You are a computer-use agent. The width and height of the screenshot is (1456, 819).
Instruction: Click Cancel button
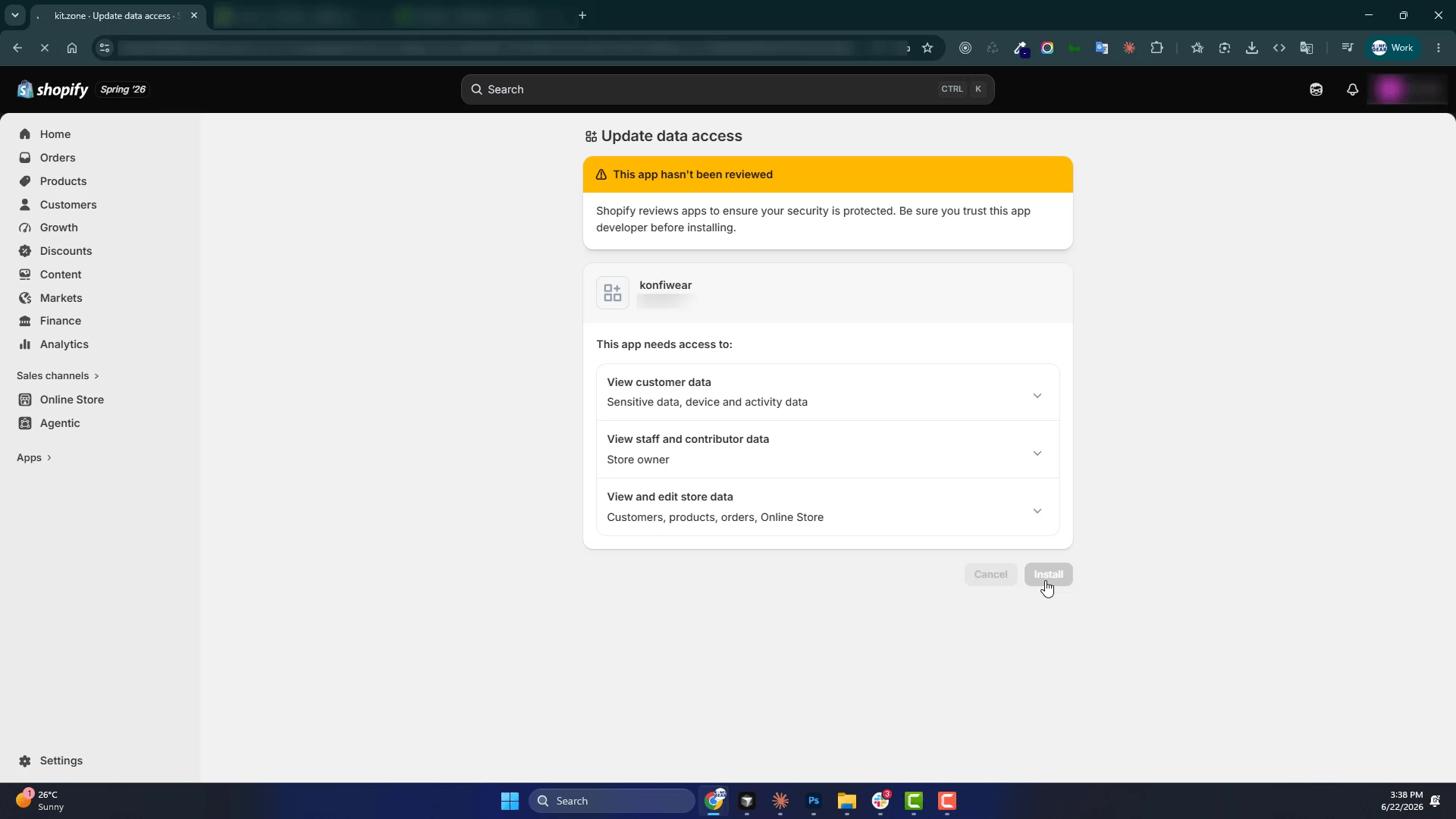point(990,574)
